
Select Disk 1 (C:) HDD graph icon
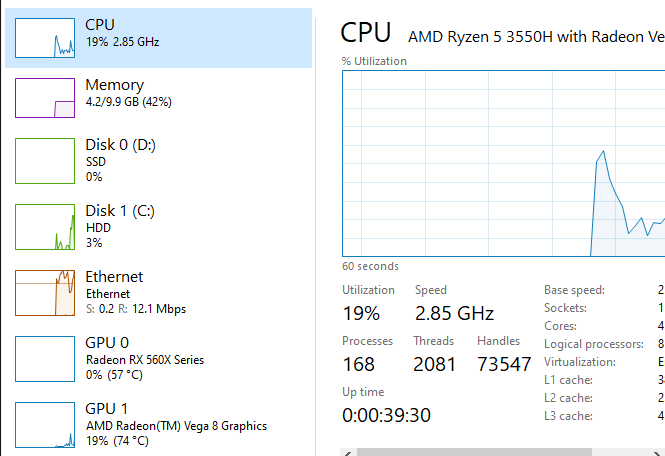45,227
